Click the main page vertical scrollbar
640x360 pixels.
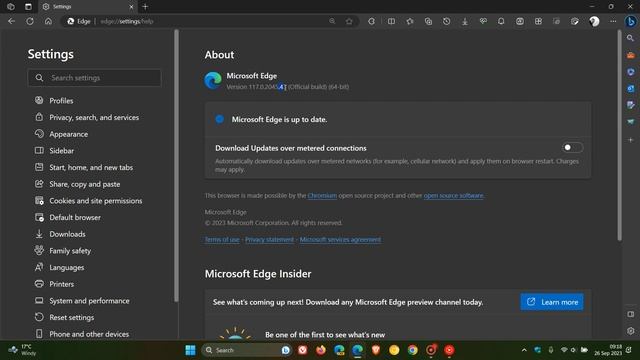pos(620,136)
